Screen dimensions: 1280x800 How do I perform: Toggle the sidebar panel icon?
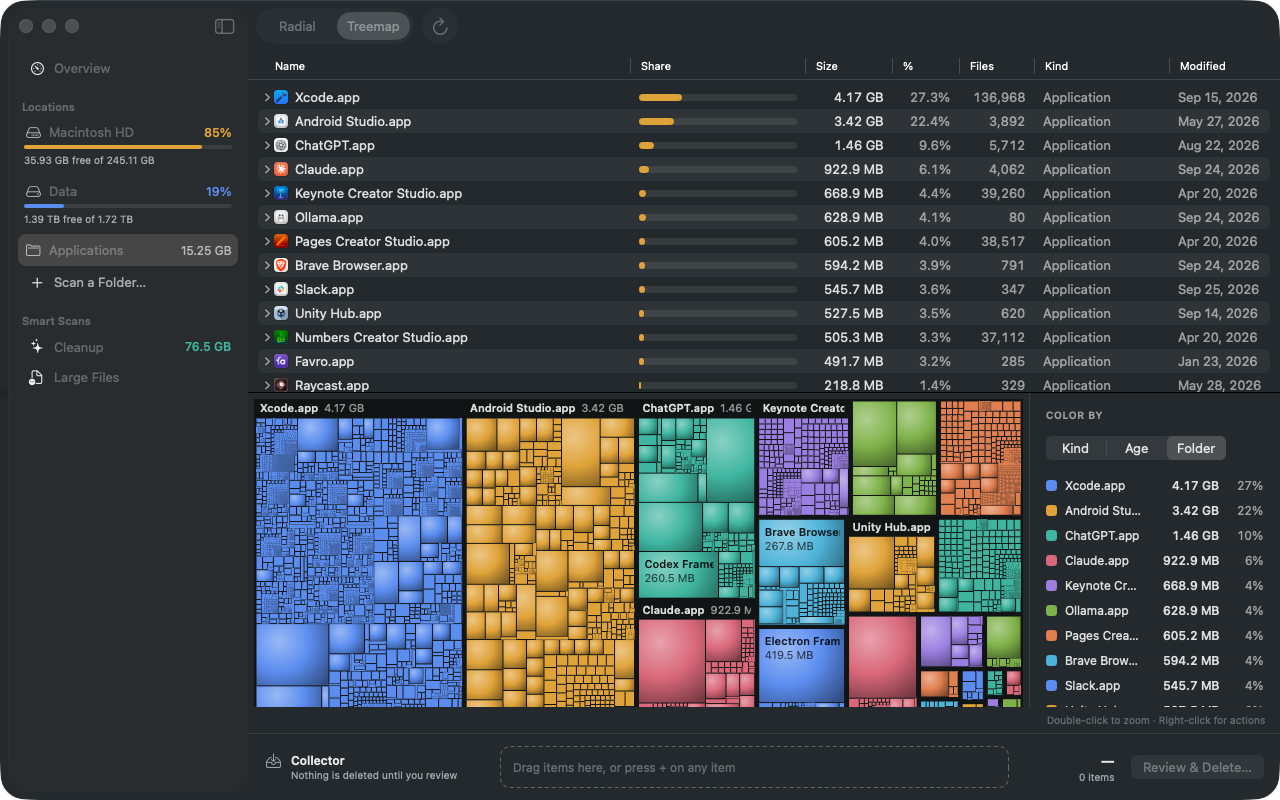224,27
